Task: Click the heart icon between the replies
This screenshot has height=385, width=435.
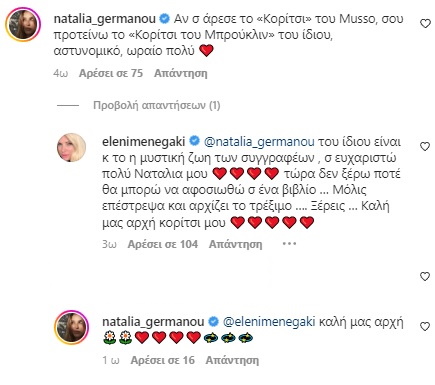Action: point(425,276)
